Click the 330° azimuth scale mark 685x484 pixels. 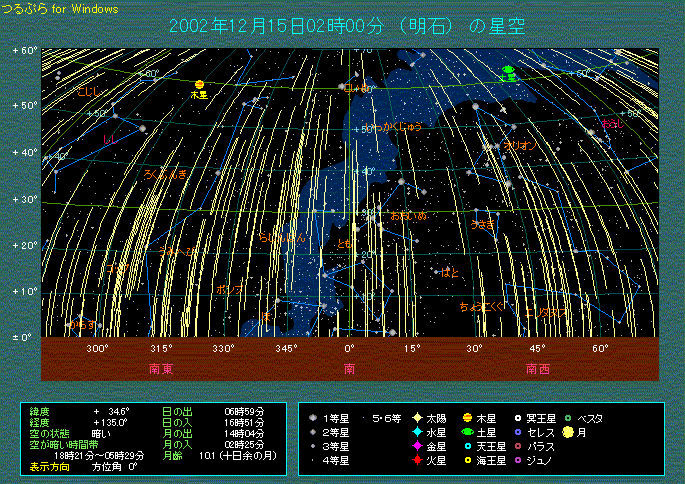(223, 348)
